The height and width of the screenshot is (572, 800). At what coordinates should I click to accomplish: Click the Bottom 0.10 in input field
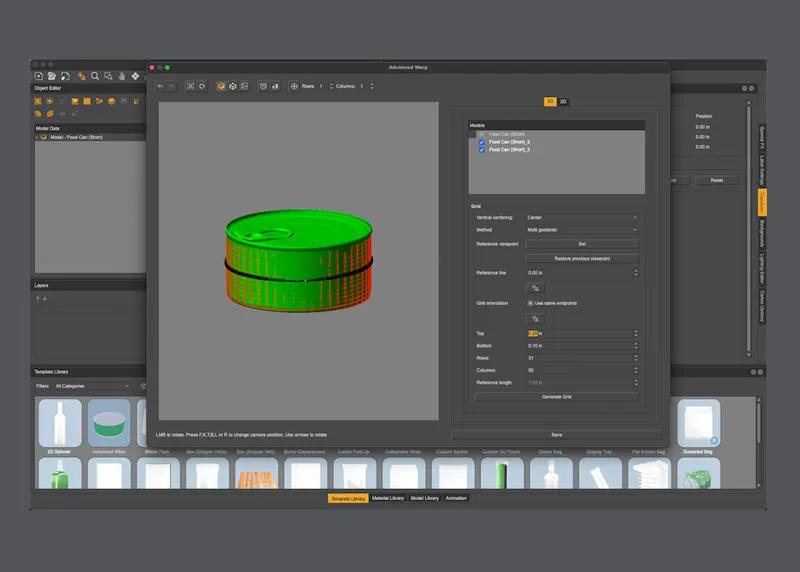(x=579, y=345)
